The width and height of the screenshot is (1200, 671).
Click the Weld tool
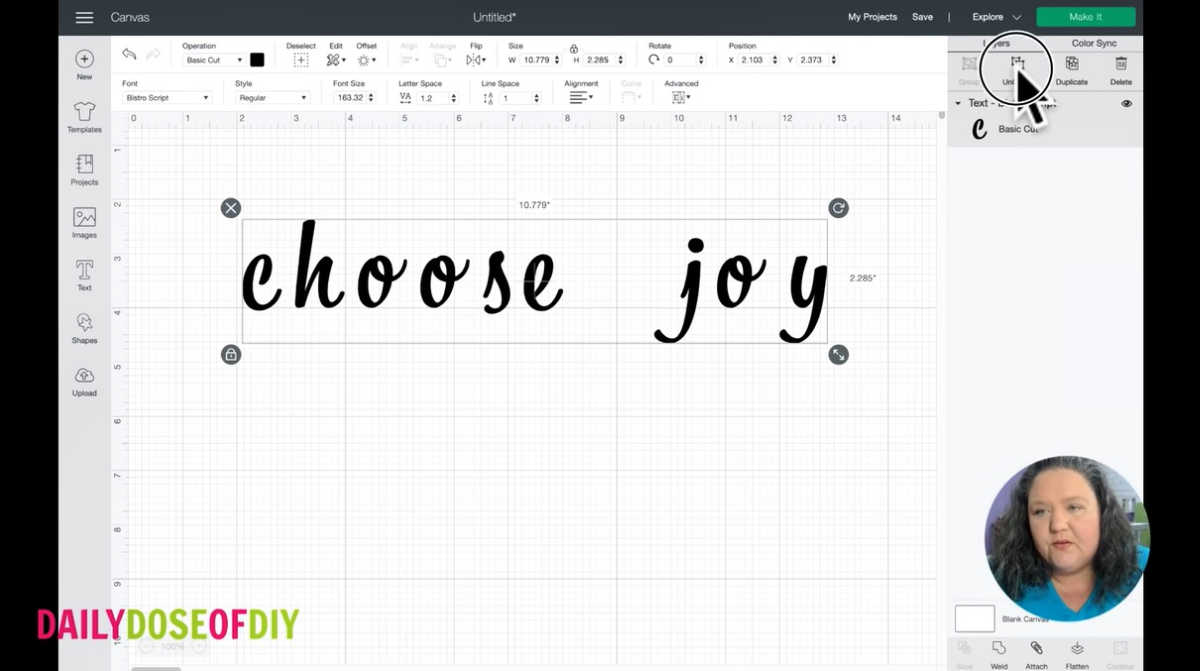coord(998,648)
